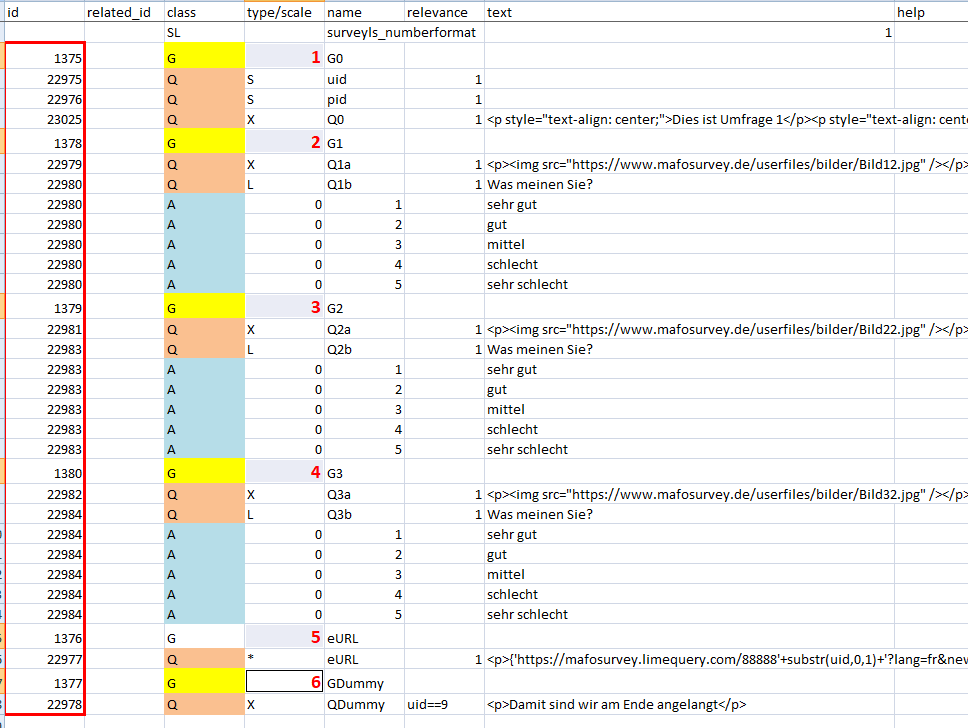Select the 'SL' class cell
Viewport: 968px width, 728px height.
204,33
